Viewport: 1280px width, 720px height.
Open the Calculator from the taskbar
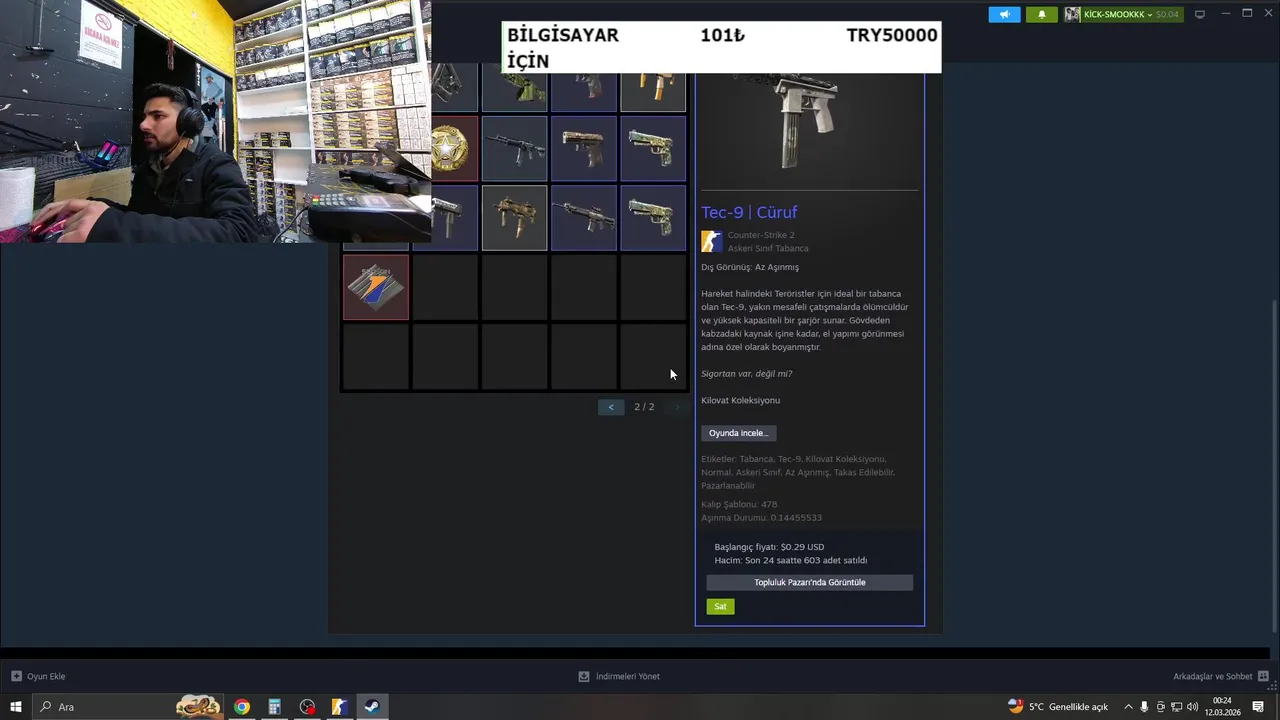[x=274, y=707]
